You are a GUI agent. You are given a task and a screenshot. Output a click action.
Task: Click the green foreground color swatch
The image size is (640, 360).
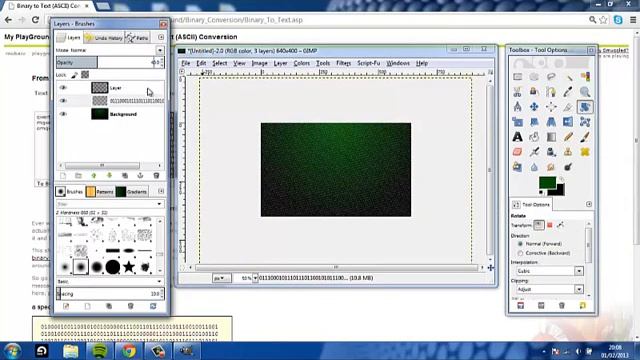point(547,182)
